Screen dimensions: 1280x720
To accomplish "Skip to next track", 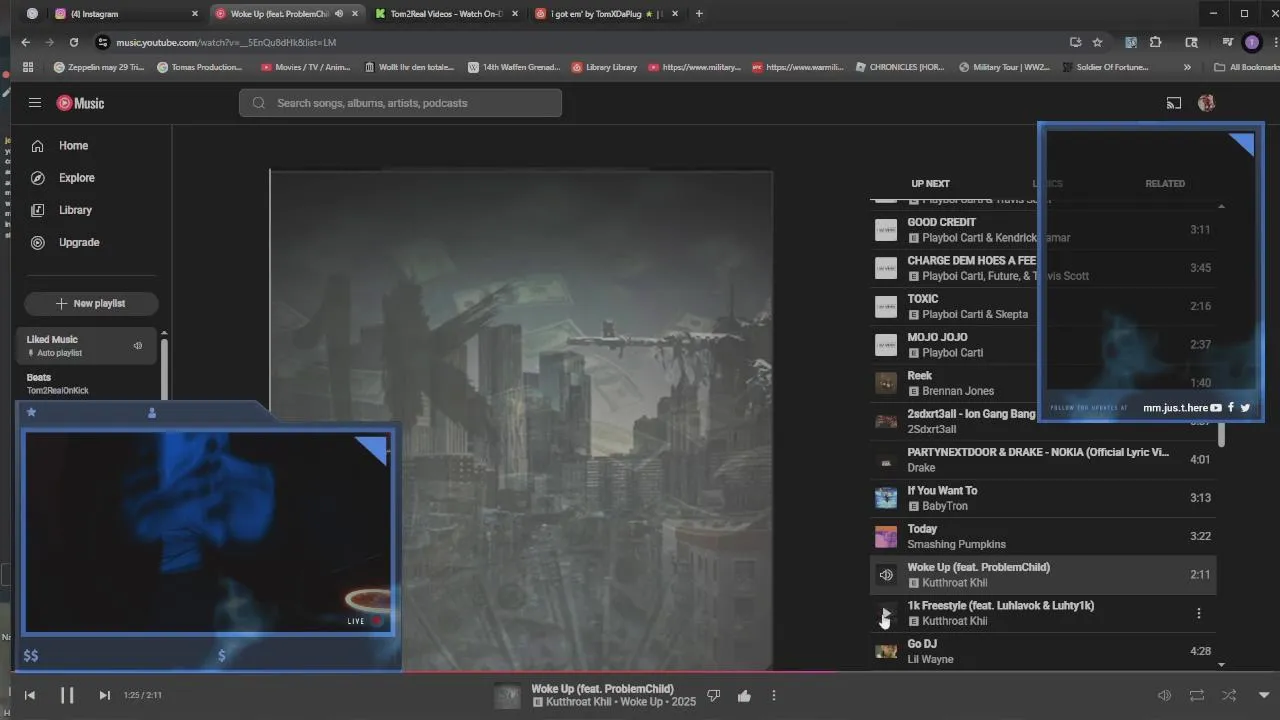I will click(104, 695).
